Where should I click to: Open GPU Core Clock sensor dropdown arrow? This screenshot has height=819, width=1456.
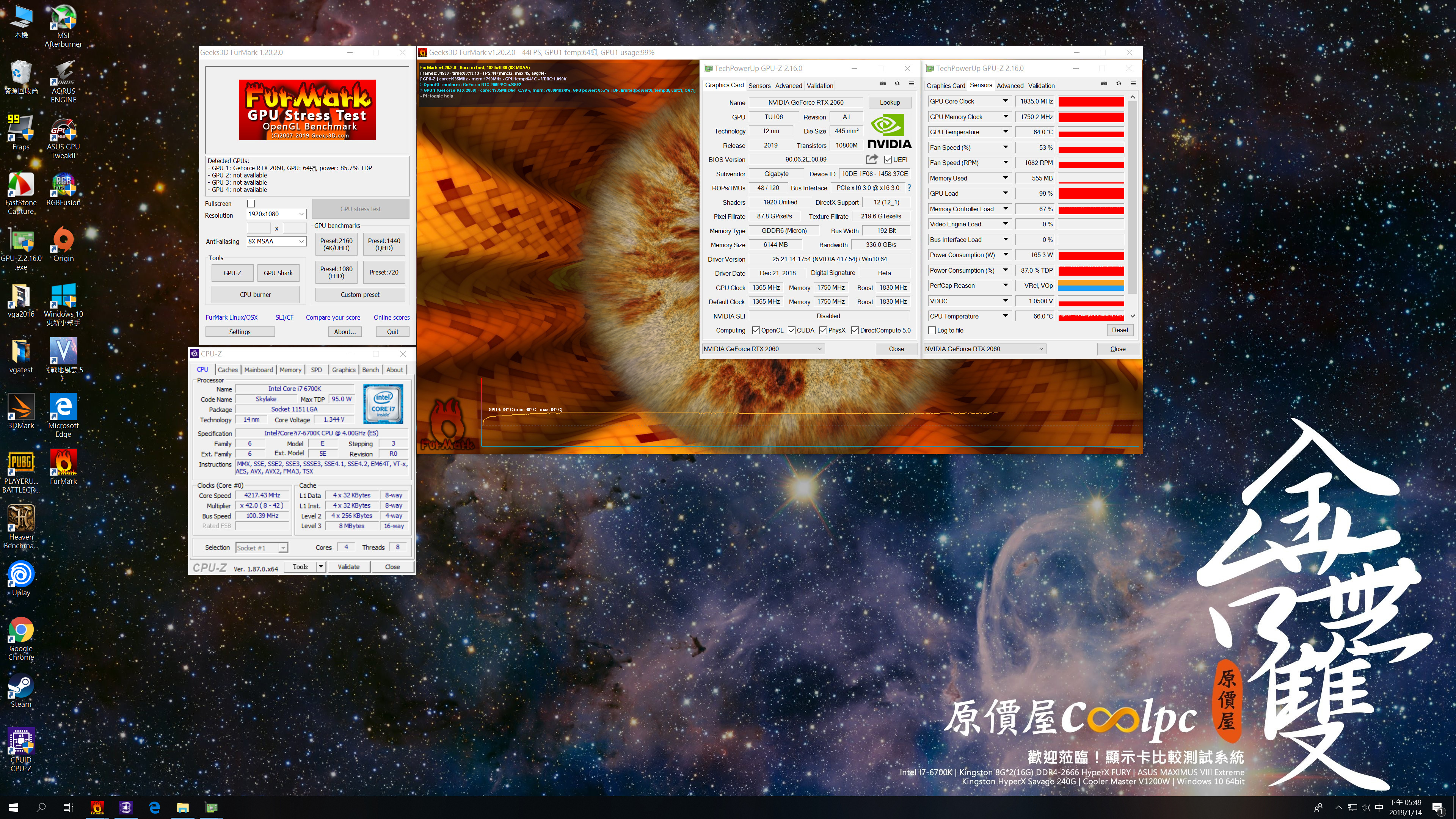click(1005, 101)
